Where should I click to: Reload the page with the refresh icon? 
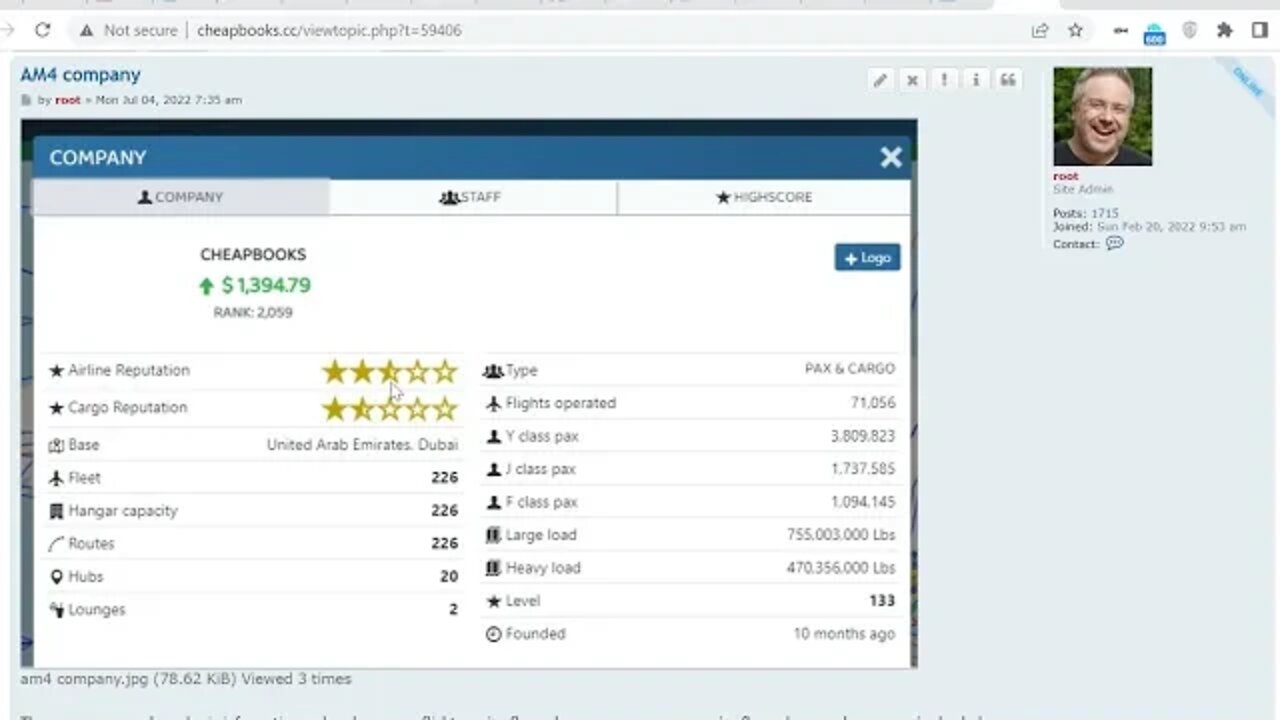(x=42, y=30)
